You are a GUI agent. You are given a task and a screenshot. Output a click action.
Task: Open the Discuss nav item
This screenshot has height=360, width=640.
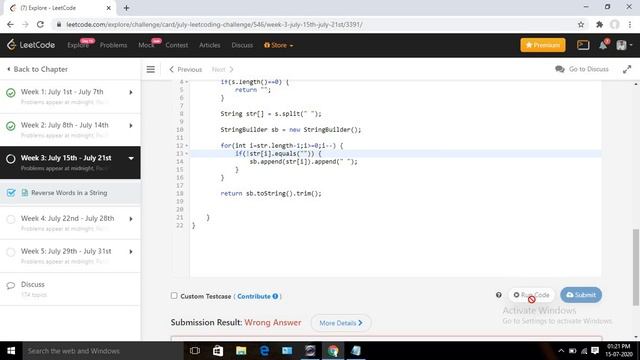(242, 45)
